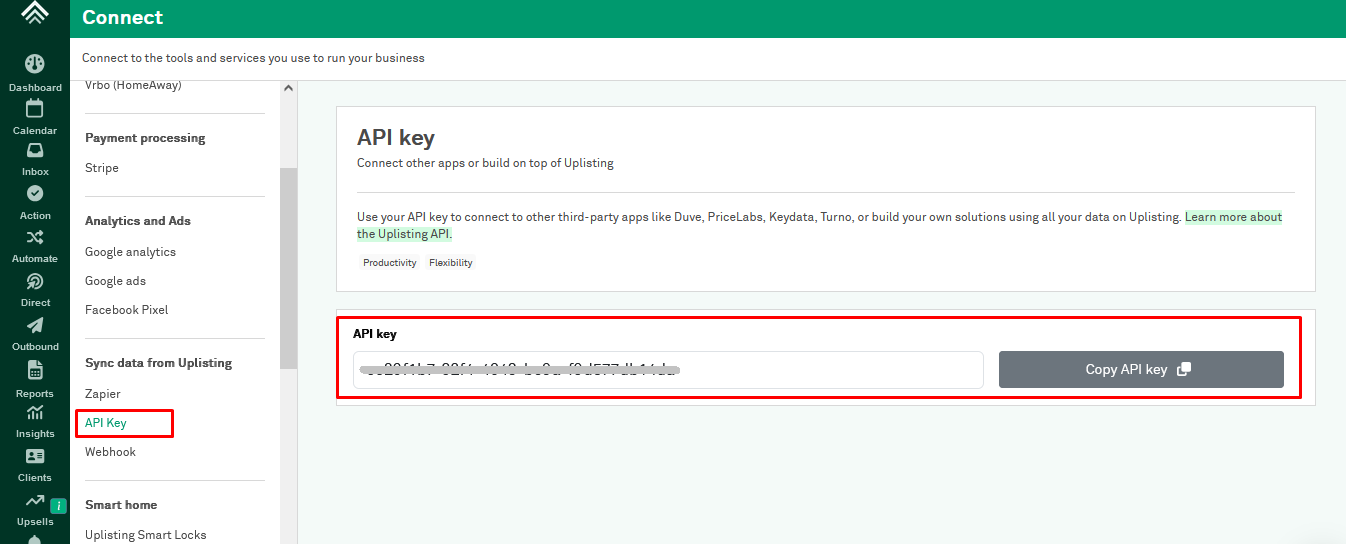Open the Action checkmark icon

[x=35, y=194]
